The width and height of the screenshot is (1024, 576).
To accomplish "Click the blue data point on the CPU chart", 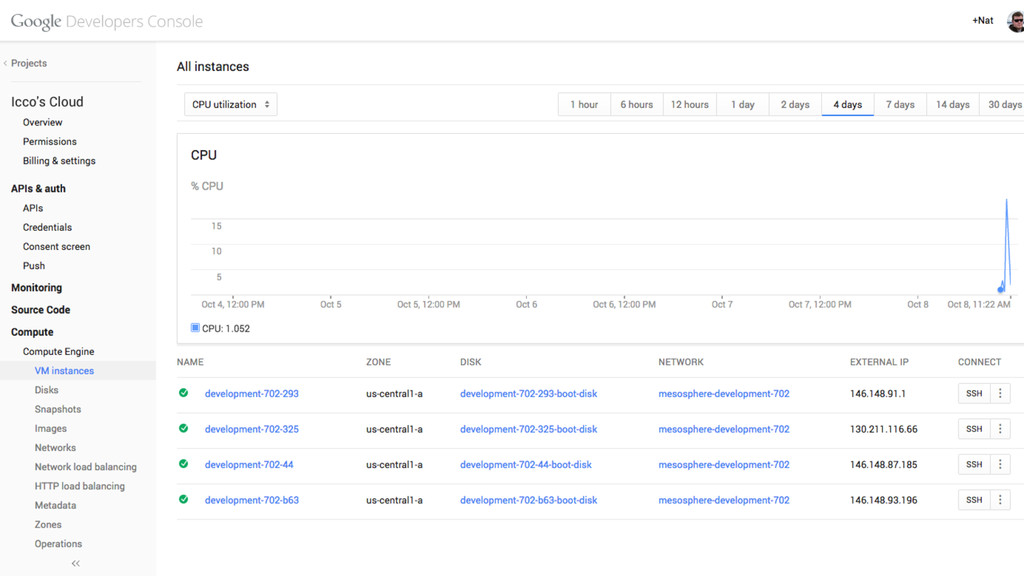I will coord(1000,289).
